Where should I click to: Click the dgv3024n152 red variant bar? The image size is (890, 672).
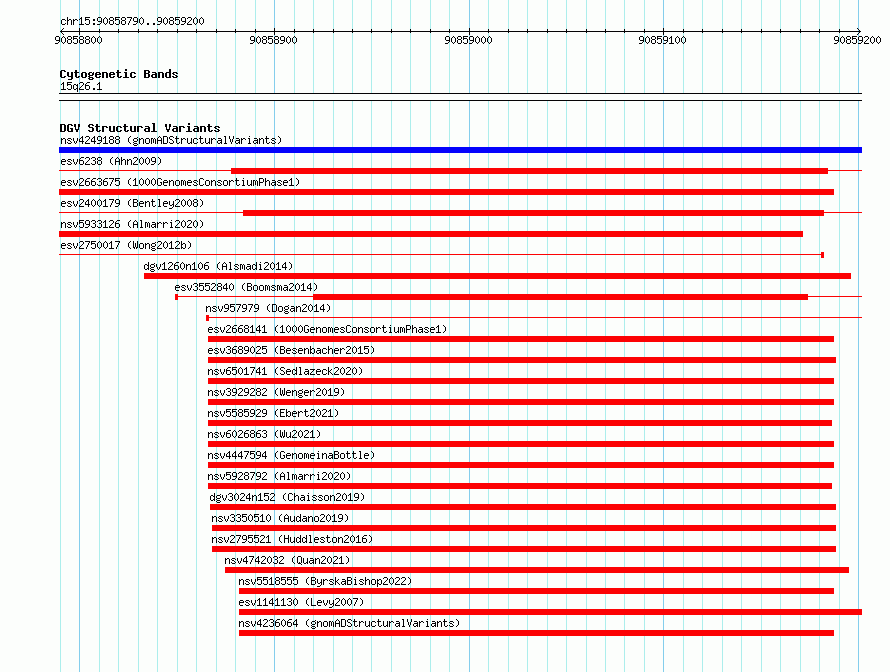523,507
